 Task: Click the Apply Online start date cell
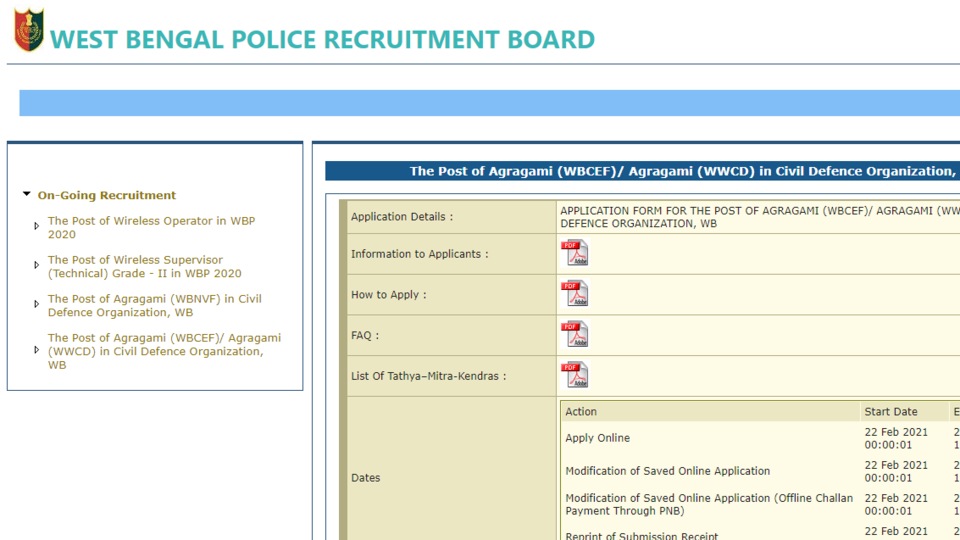[x=896, y=438]
